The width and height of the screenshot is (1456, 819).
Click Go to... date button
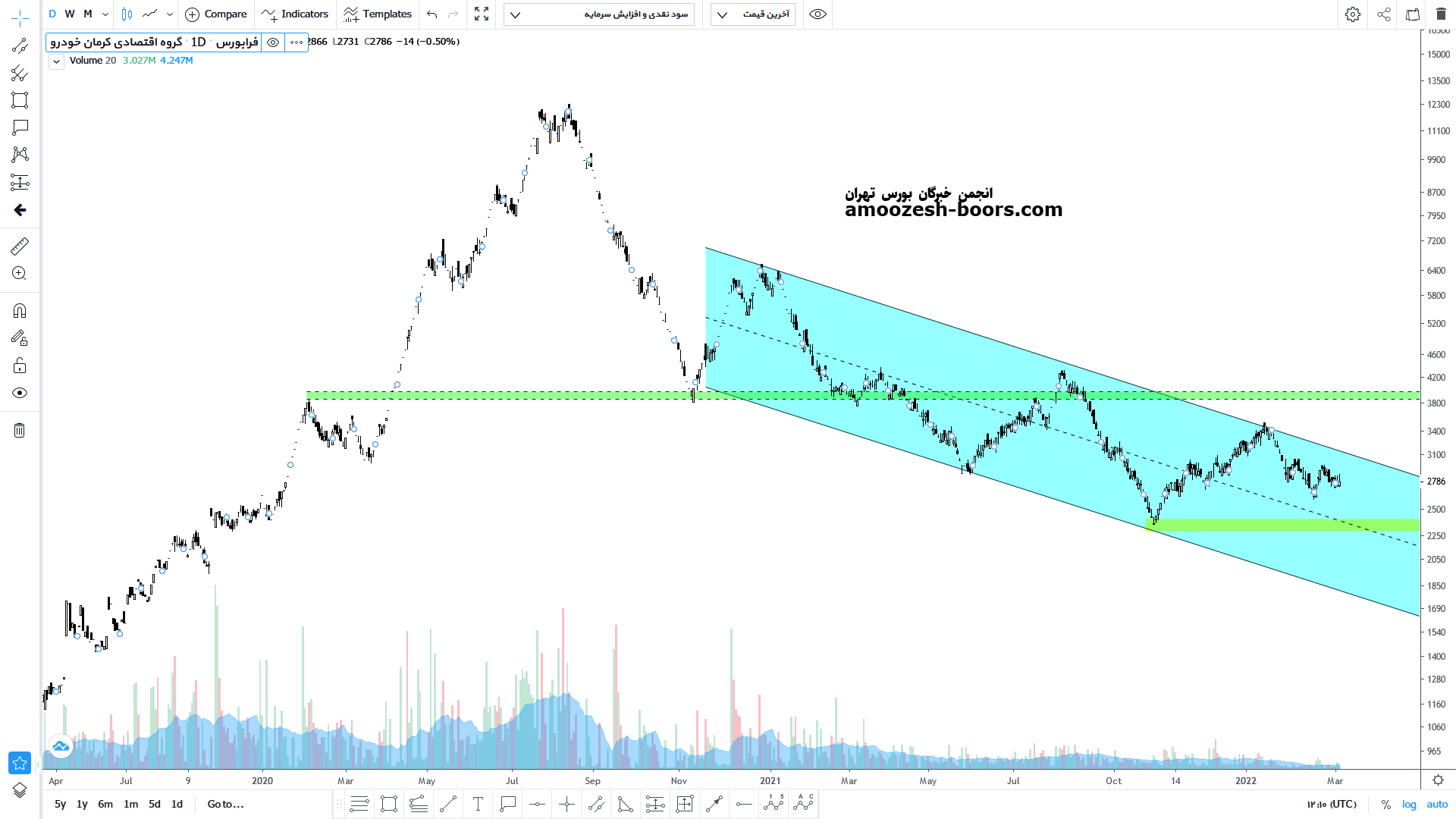click(x=225, y=804)
